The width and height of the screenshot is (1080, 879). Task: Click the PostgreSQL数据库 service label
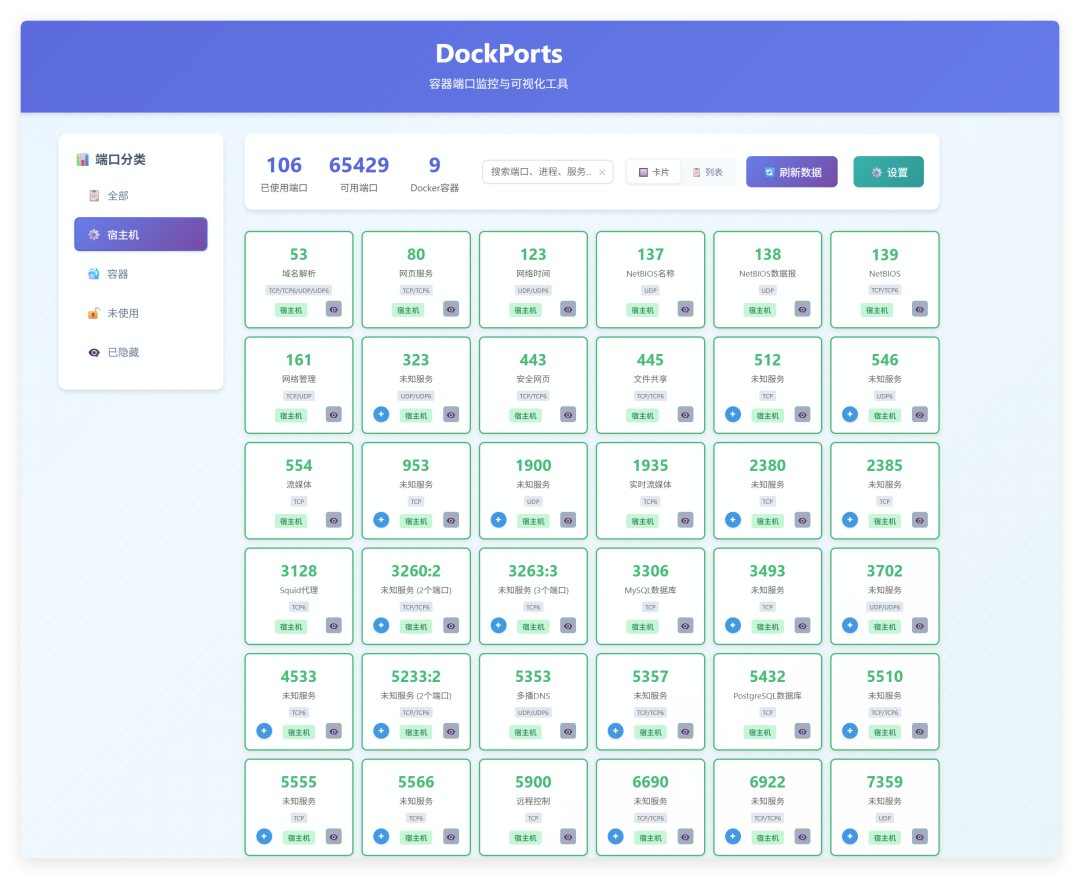coord(767,696)
